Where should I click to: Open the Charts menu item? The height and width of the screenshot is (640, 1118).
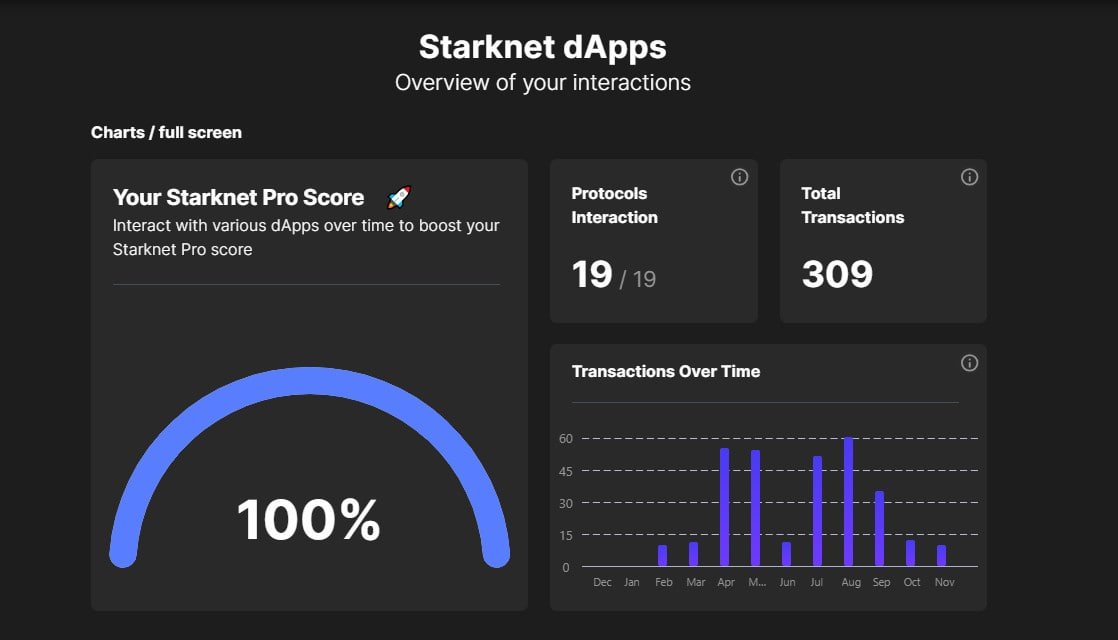tap(119, 132)
